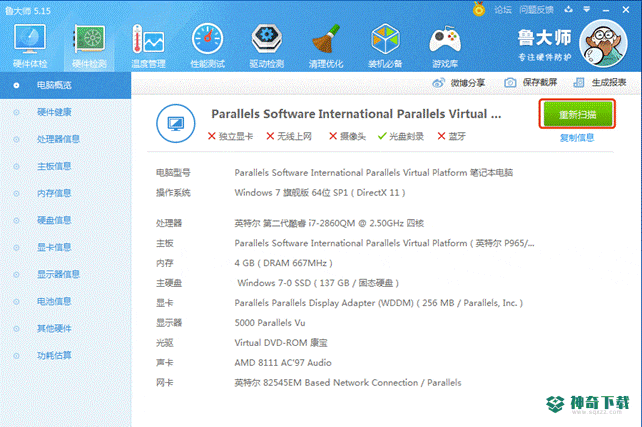Click the 蓝牙 status indicator
The height and width of the screenshot is (427, 642).
point(451,136)
